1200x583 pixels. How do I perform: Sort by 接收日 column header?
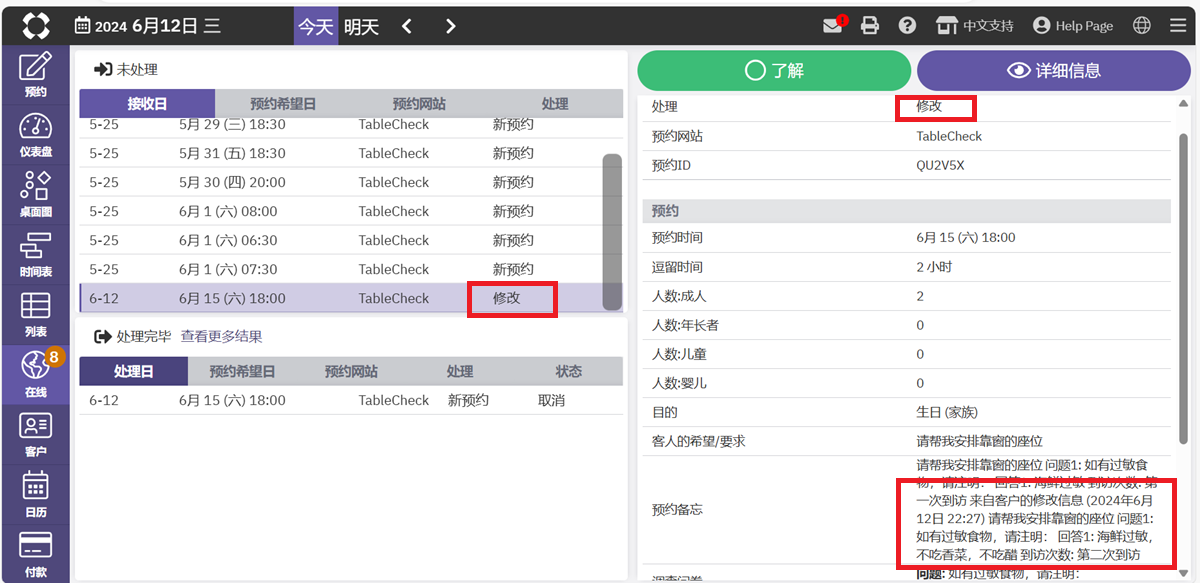click(147, 103)
